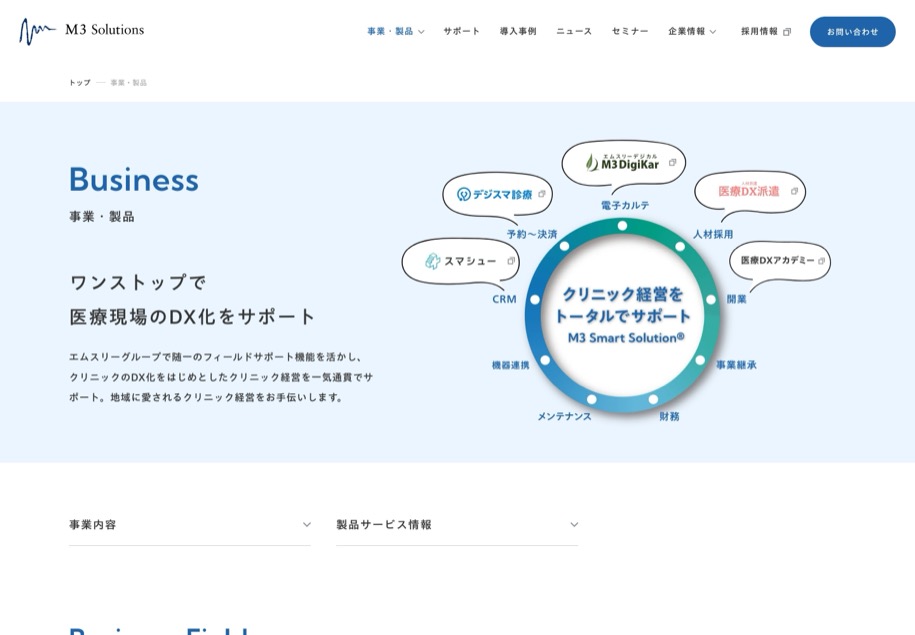Expand the 事業内容 dropdown

click(190, 525)
